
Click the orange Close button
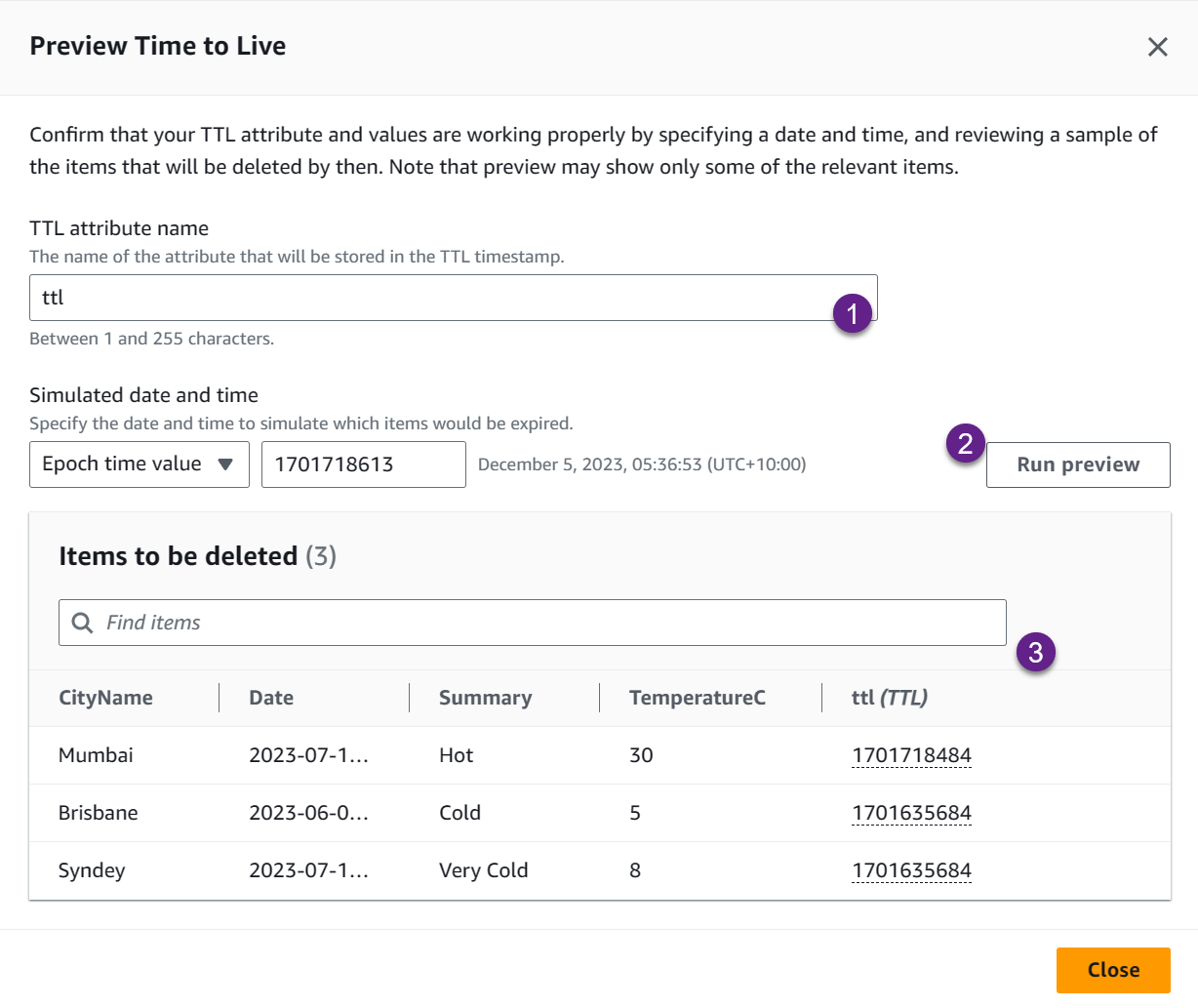point(1112,970)
